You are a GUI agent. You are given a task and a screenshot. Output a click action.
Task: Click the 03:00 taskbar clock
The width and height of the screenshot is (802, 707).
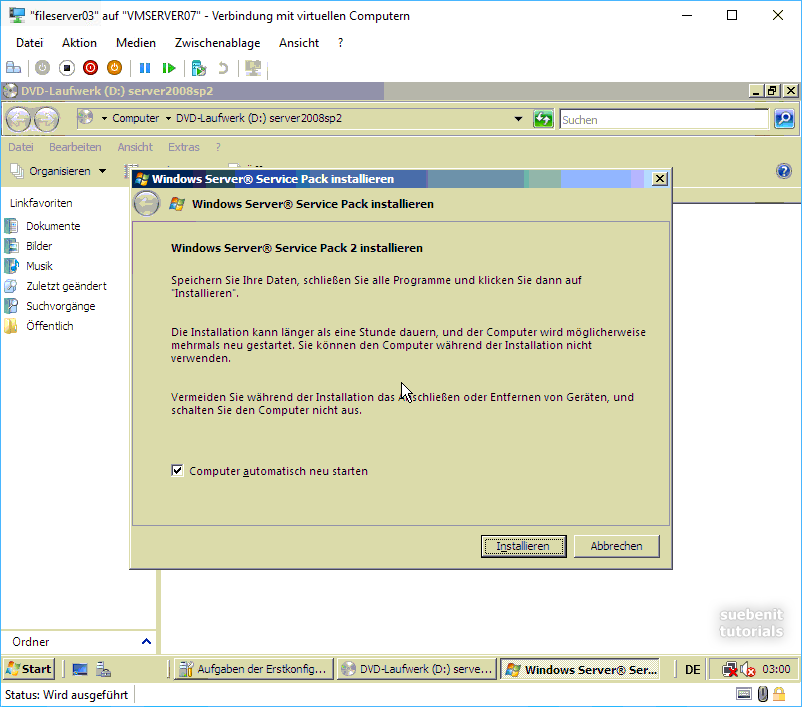(x=776, y=669)
